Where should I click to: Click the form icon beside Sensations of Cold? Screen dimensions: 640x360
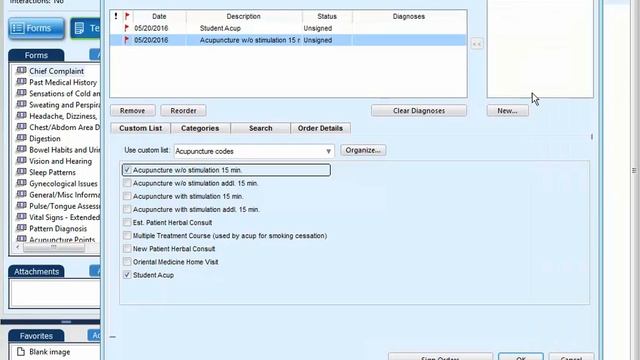click(21, 93)
